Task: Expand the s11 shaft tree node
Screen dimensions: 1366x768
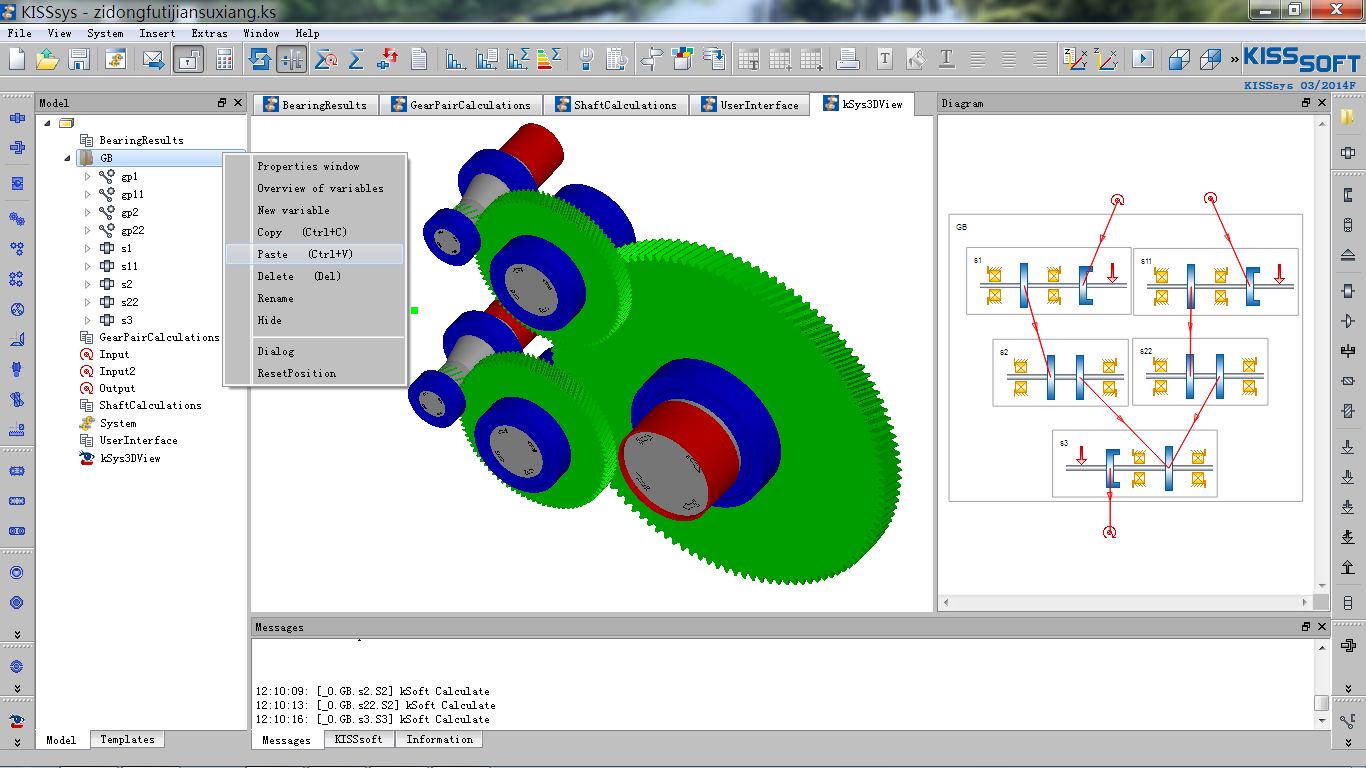Action: tap(88, 267)
